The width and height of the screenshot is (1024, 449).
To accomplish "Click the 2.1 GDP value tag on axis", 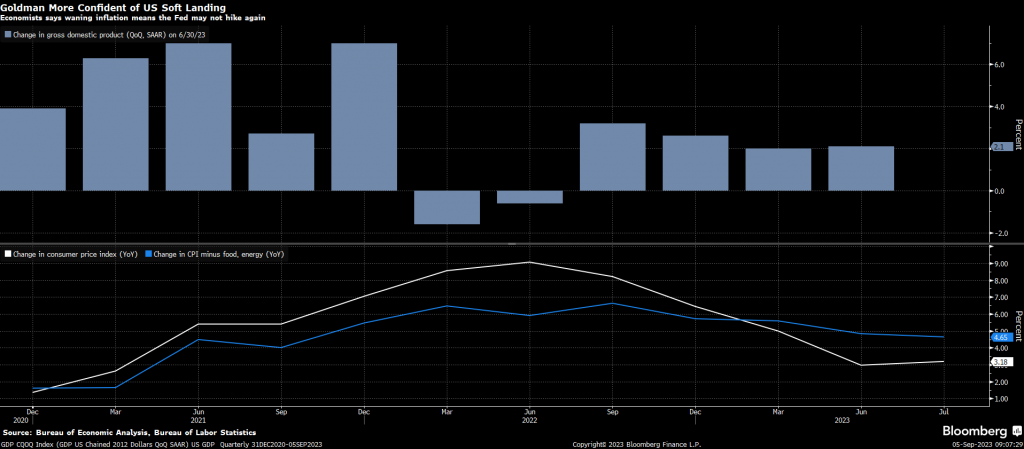I will pos(1000,147).
